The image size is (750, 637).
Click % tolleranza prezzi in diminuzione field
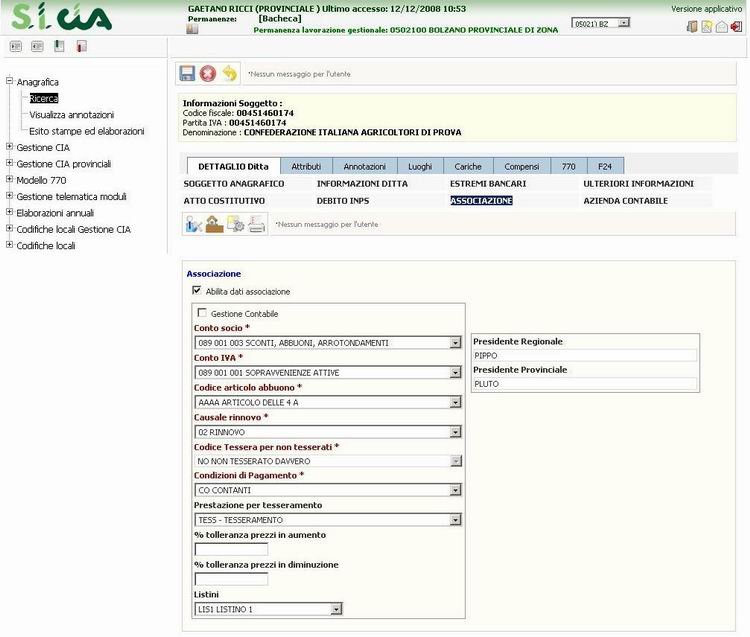point(232,579)
